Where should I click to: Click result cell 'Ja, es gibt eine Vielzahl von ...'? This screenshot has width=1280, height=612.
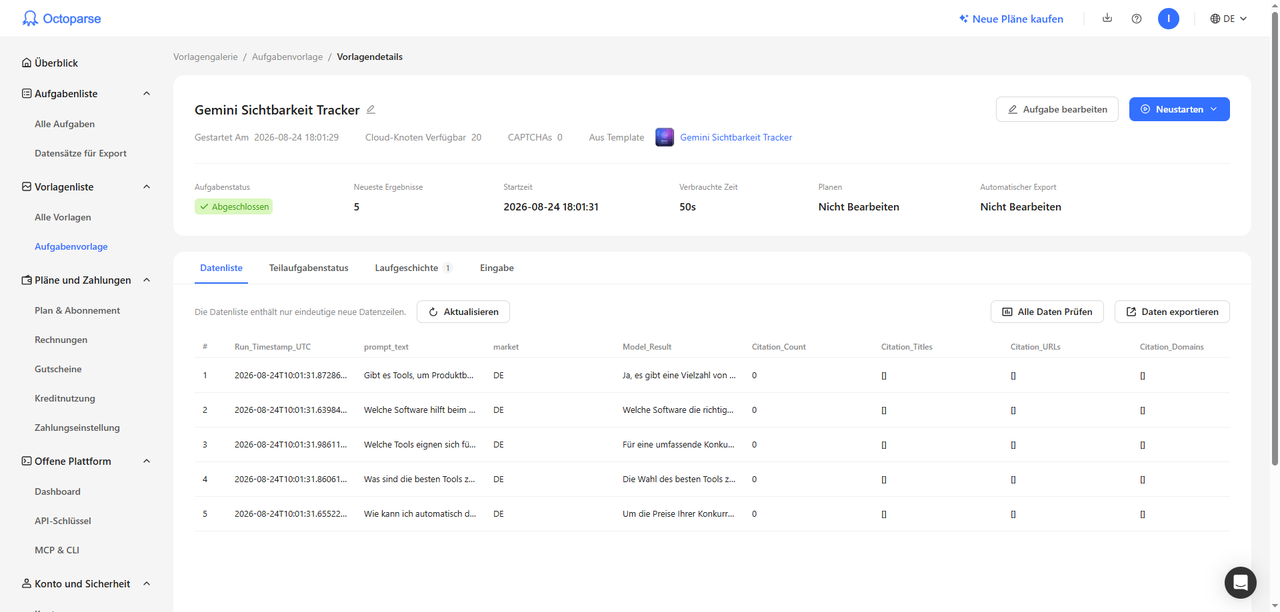pos(679,375)
